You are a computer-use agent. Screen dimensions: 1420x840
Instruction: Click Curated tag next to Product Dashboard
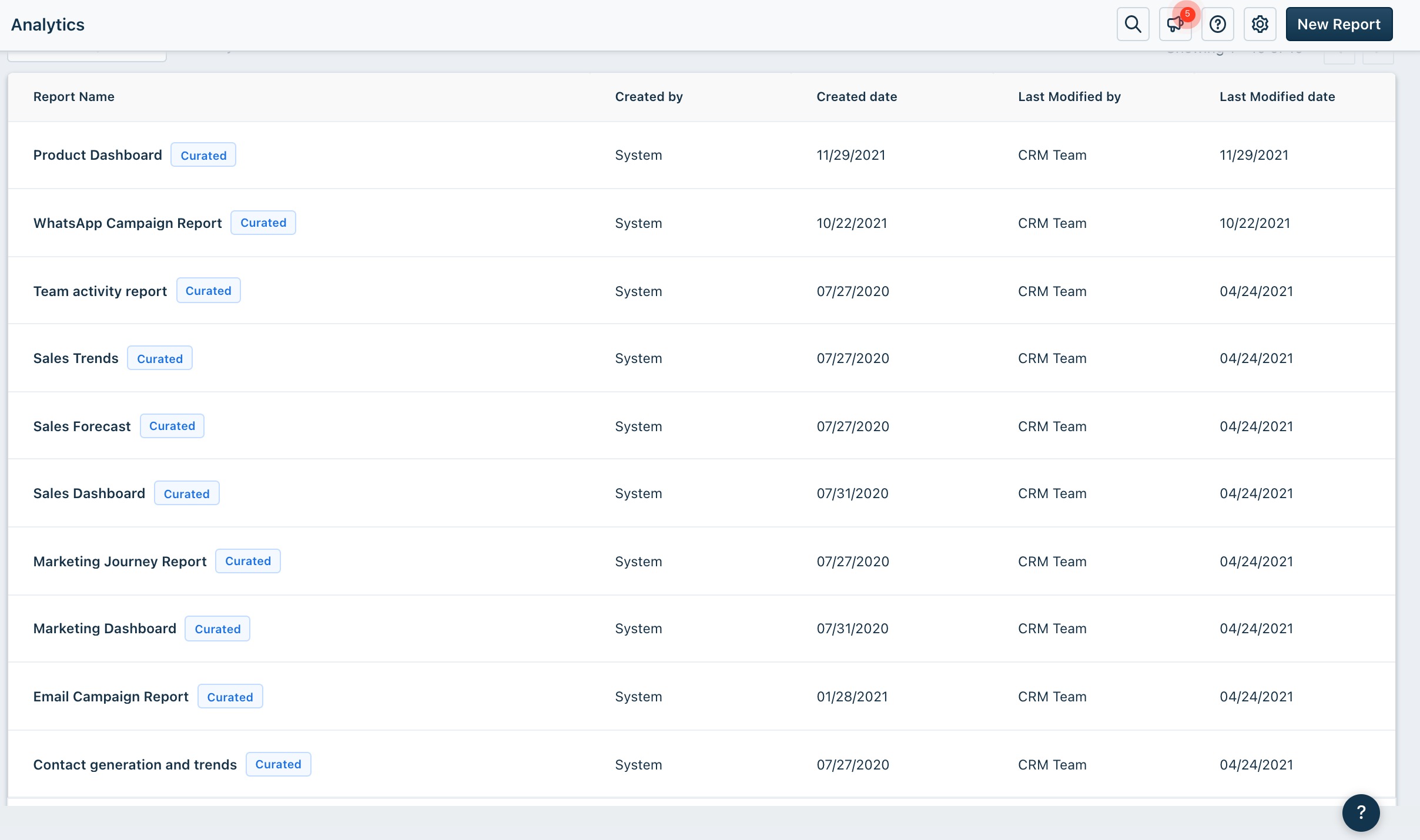point(203,155)
